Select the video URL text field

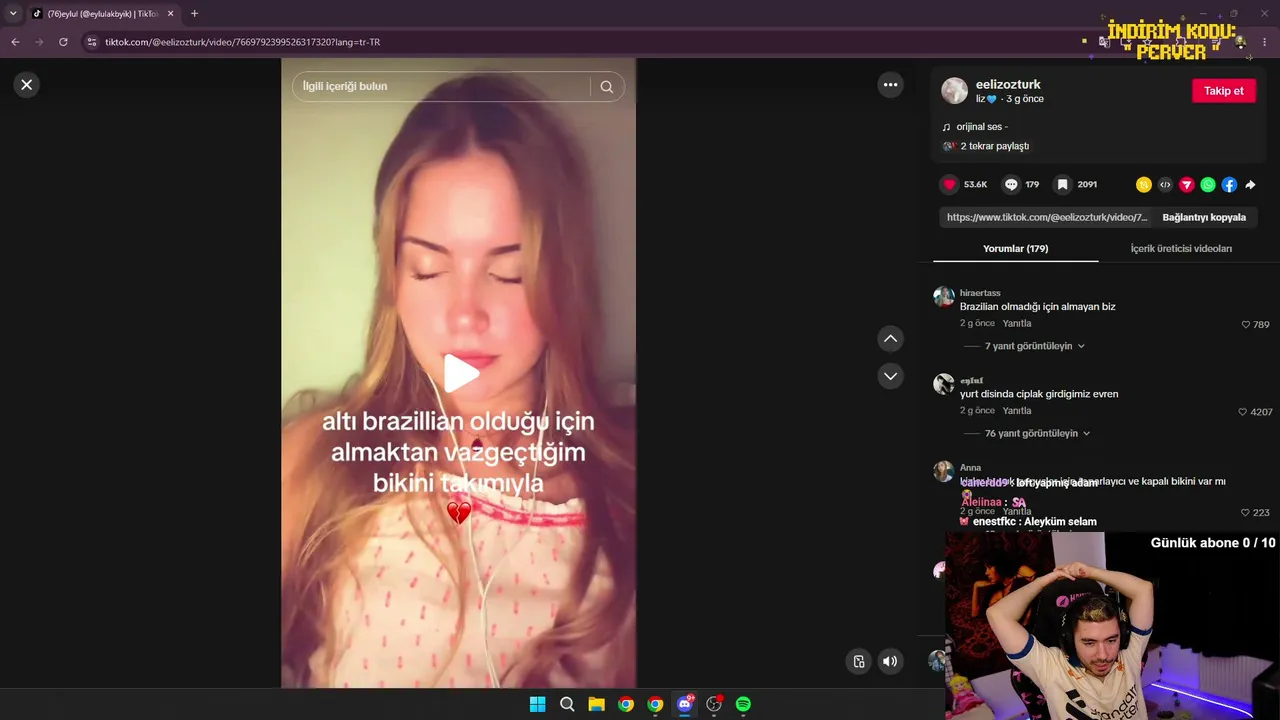(x=1046, y=217)
